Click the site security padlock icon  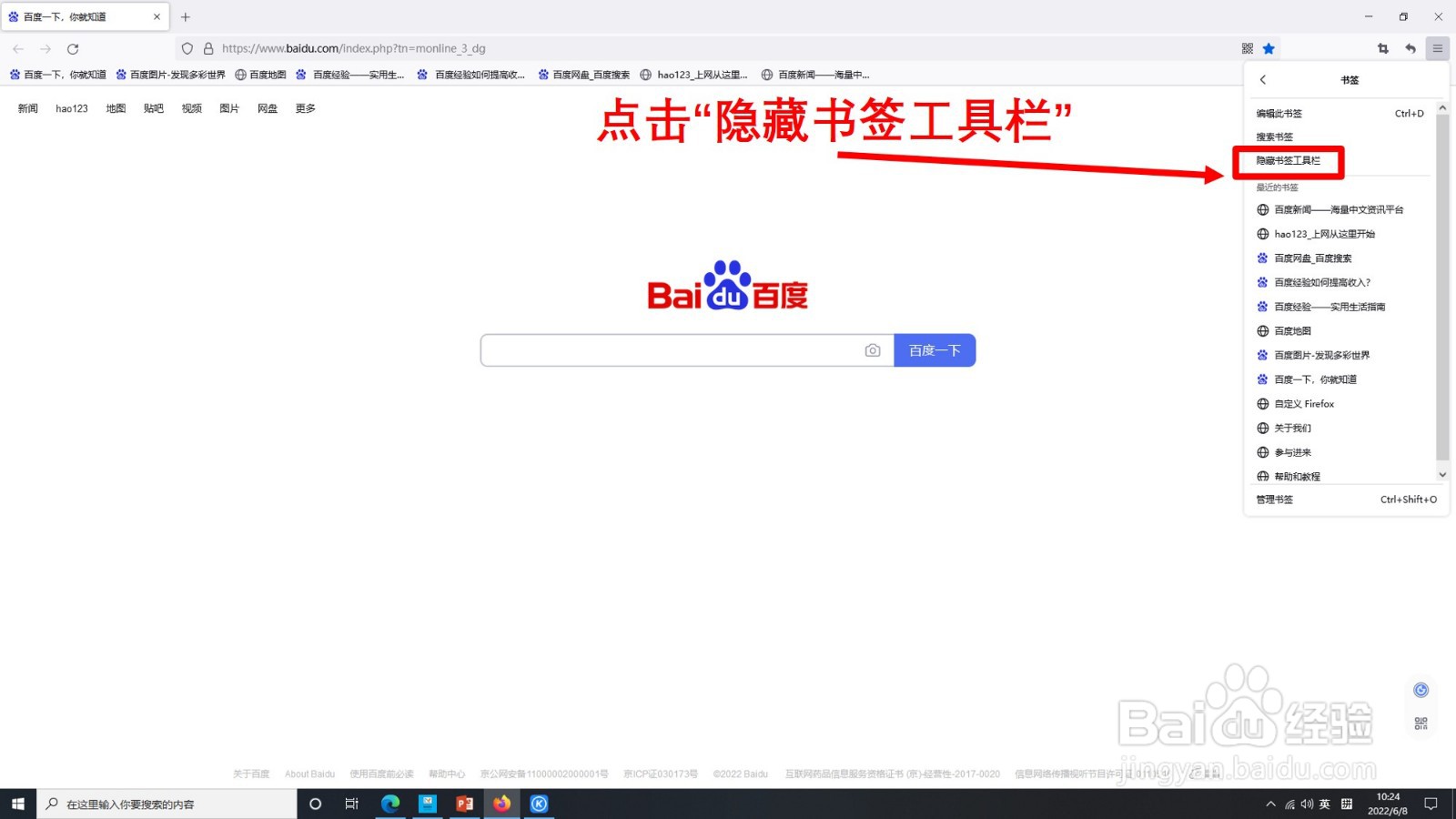pyautogui.click(x=208, y=49)
